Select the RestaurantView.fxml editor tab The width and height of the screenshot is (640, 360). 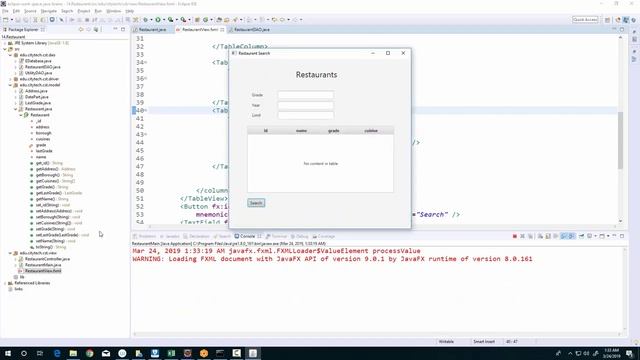point(200,30)
